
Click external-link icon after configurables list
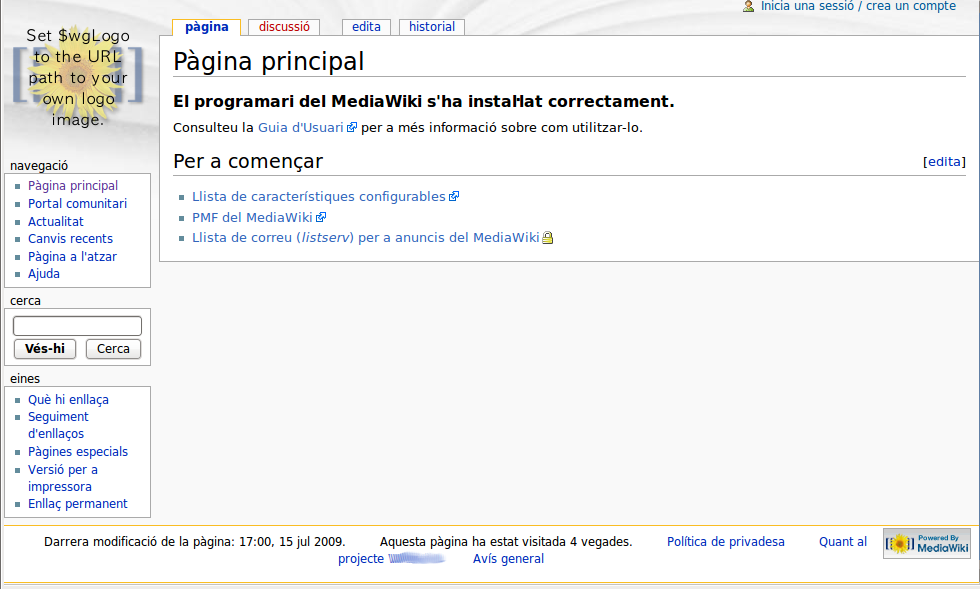click(454, 196)
